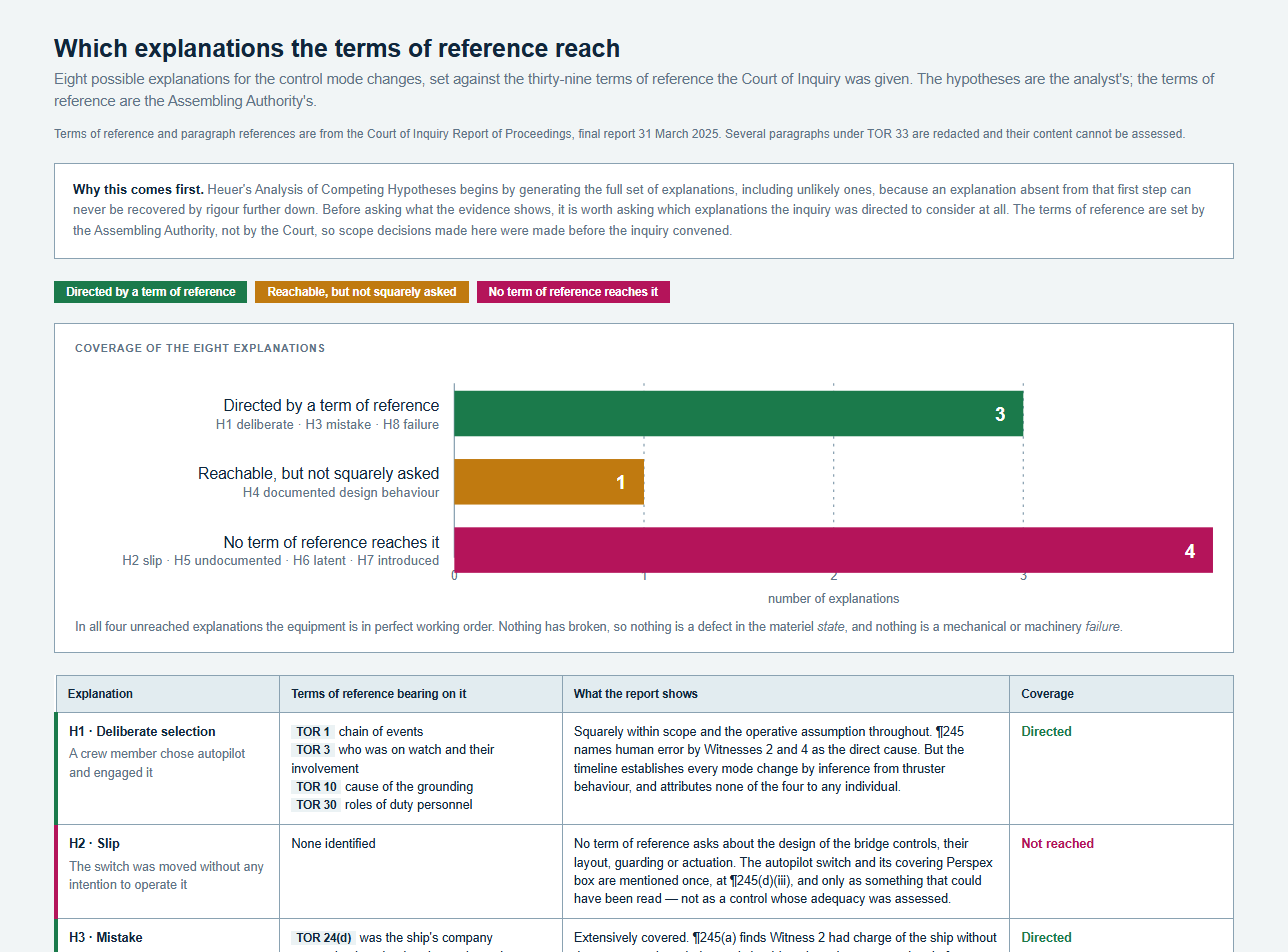Click the 'TOR 1' tag
Viewport: 1288px width, 952px height.
click(313, 732)
